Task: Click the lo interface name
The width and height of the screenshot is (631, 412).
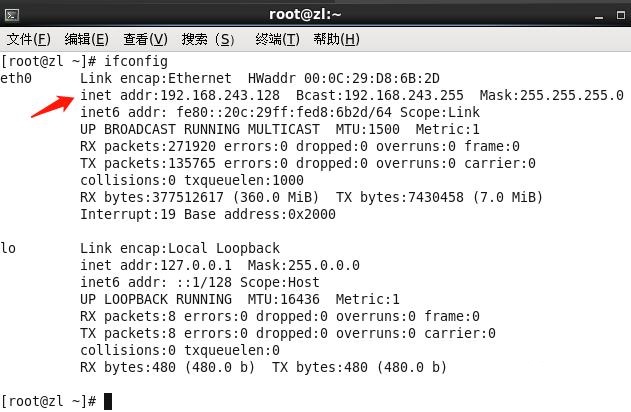Action: (x=9, y=248)
